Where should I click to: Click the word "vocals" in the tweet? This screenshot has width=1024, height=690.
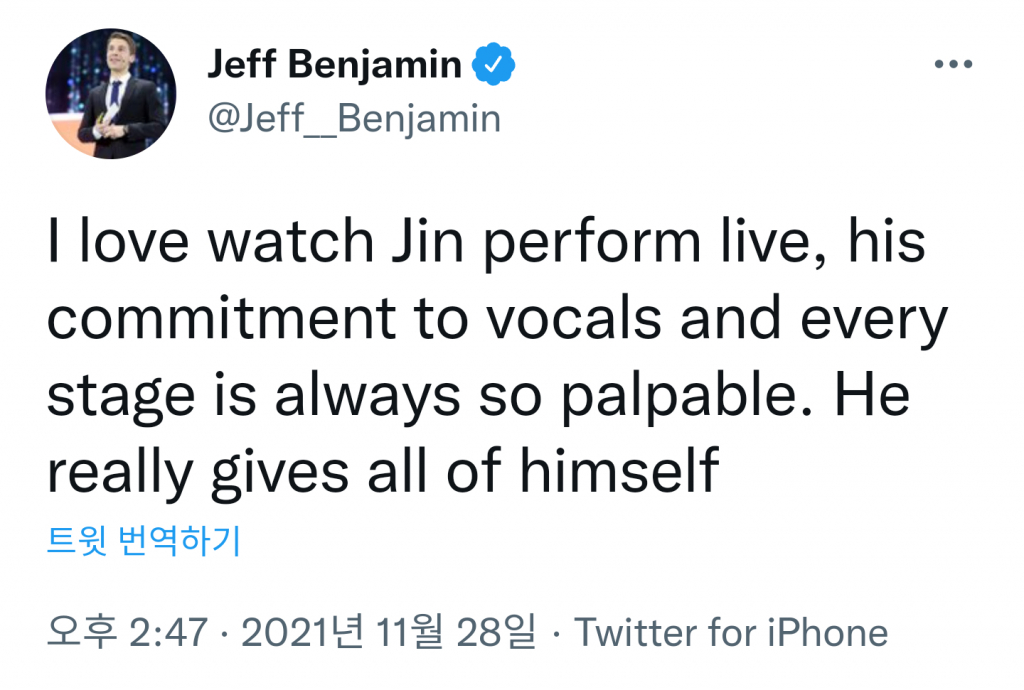click(x=574, y=319)
